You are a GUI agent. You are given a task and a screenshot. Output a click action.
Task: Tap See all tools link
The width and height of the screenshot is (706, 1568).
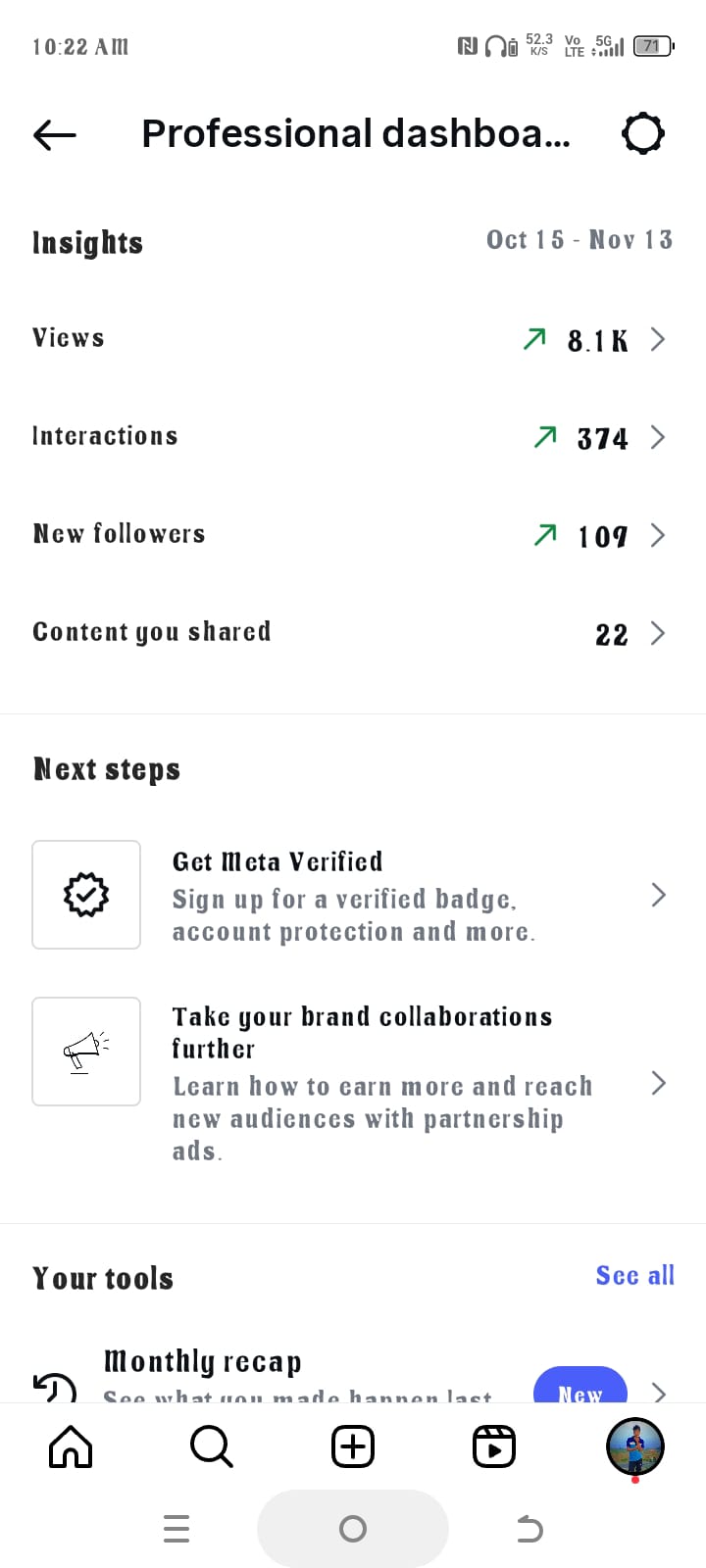[635, 1275]
